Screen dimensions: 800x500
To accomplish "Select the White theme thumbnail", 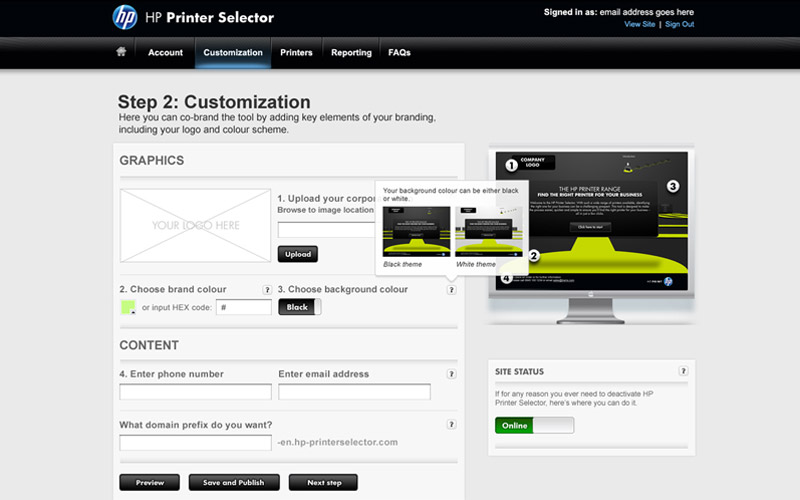I will click(x=489, y=232).
